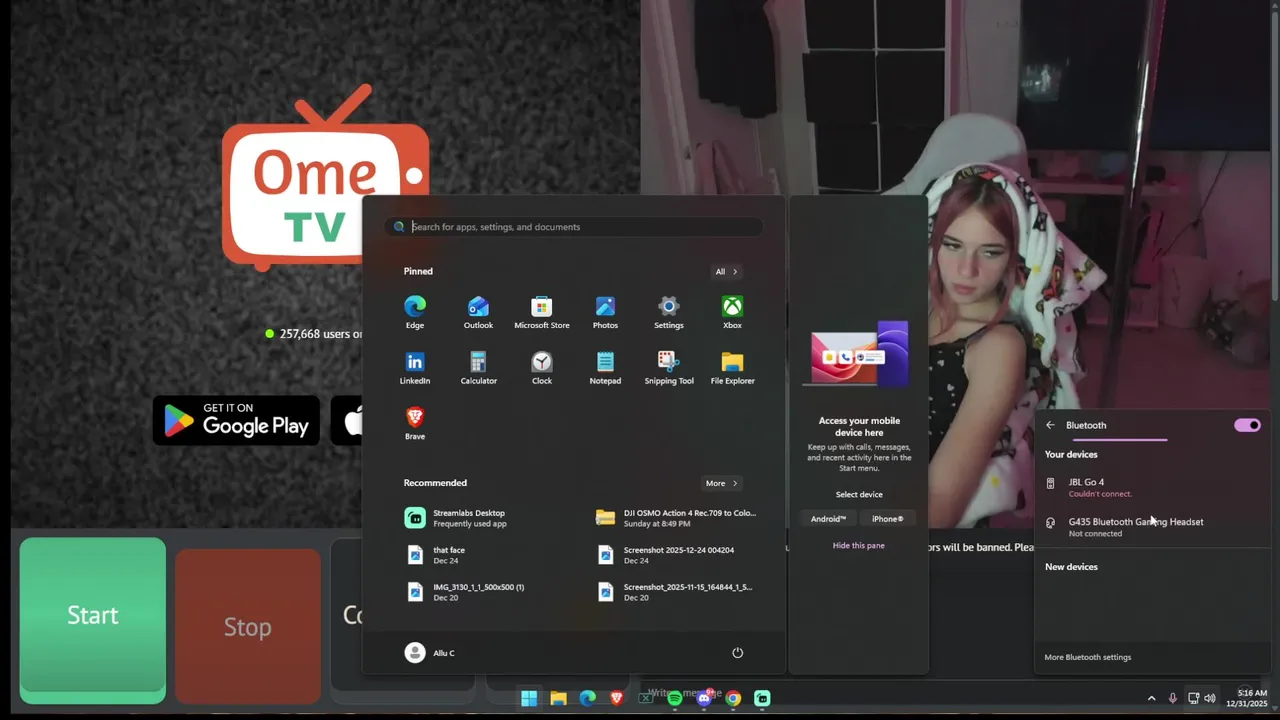1280x720 pixels.
Task: Open Settings from Start menu
Action: pyautogui.click(x=669, y=312)
